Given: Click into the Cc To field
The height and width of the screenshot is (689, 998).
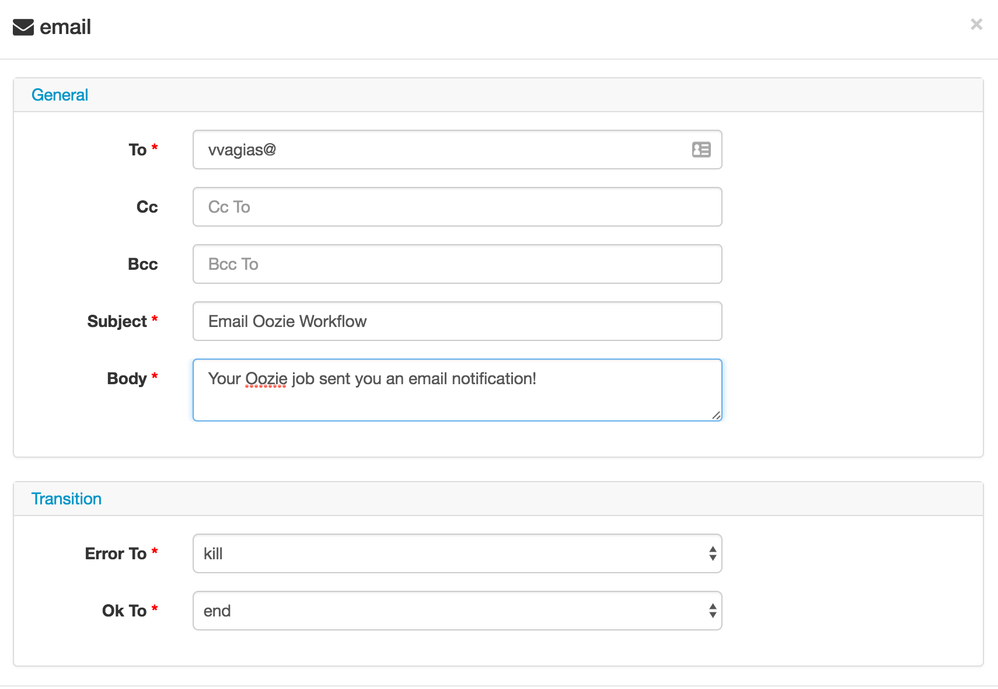Looking at the screenshot, I should [457, 207].
